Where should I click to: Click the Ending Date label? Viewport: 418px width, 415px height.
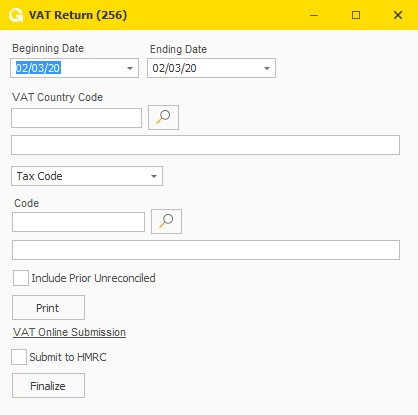tap(178, 49)
